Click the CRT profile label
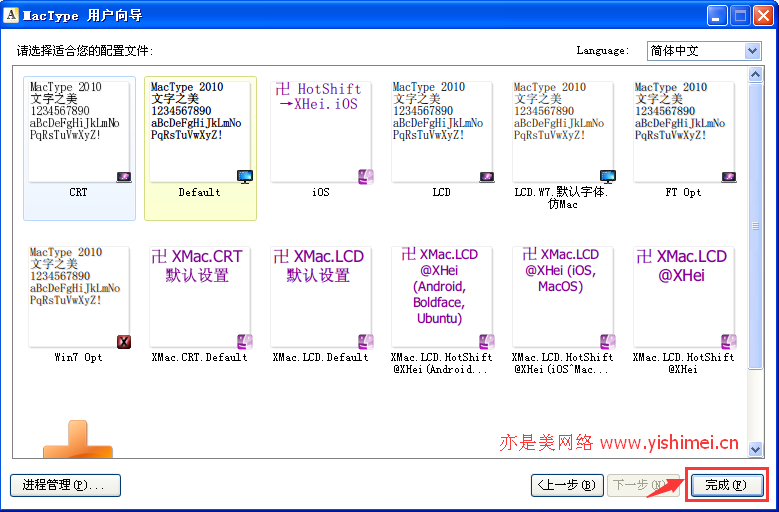Viewport: 779px width, 512px height. (x=78, y=193)
